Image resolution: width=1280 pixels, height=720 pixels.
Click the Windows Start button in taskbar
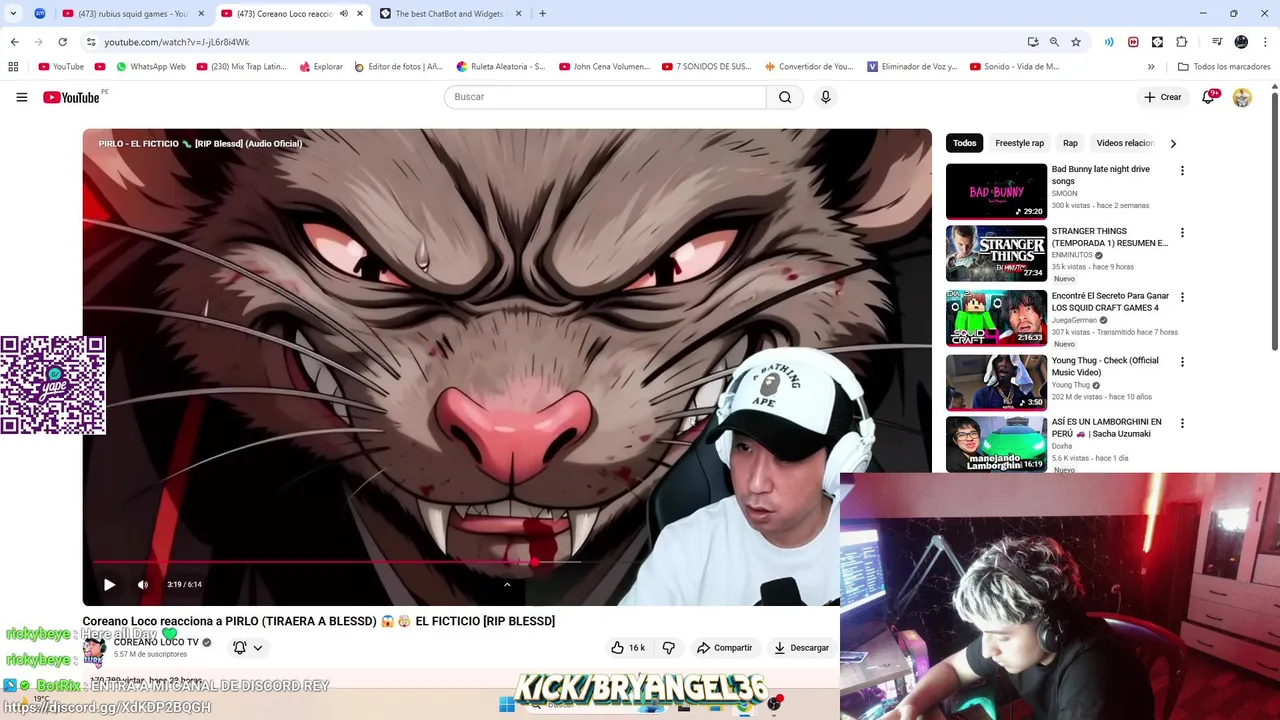point(507,705)
